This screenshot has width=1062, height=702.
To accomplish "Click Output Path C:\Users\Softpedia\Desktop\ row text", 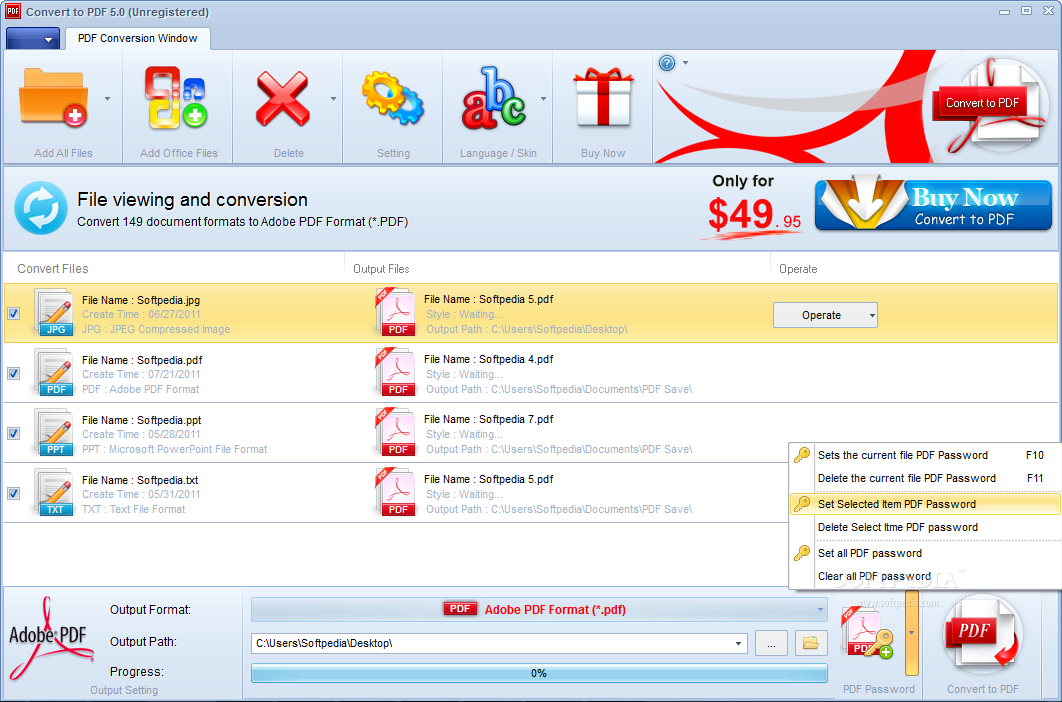I will [x=527, y=329].
